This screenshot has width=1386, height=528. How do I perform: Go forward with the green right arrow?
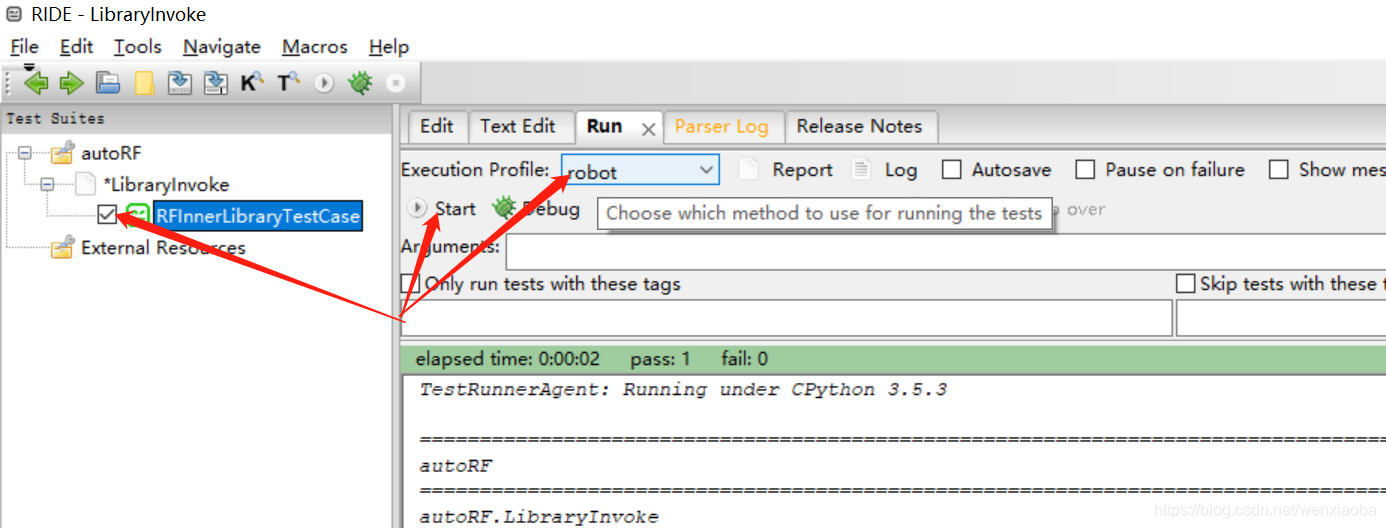[71, 83]
